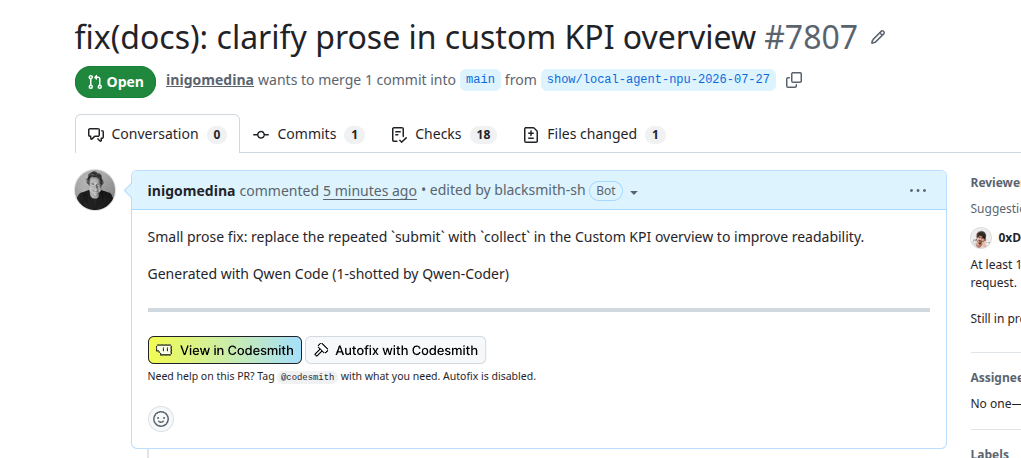This screenshot has height=458, width=1021.
Task: Expand the edited-by history dropdown arrow
Action: point(634,192)
